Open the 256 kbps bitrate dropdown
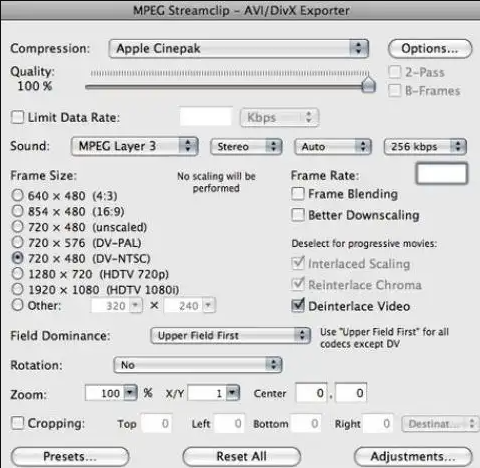This screenshot has width=480, height=468. [425, 147]
